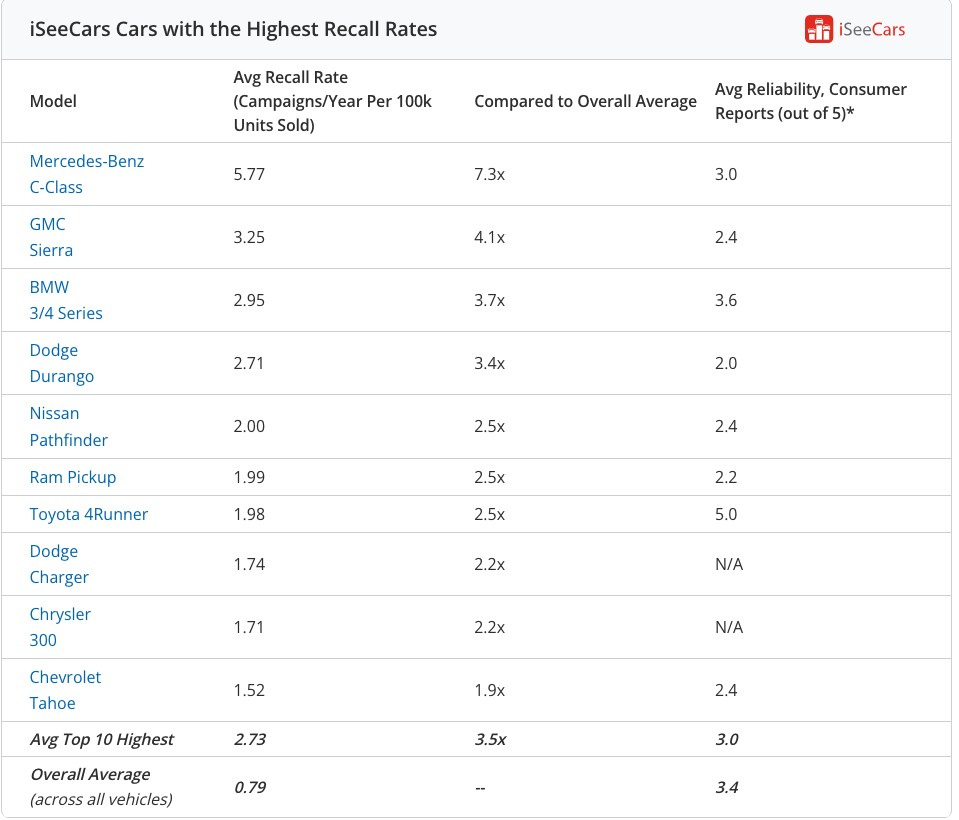959x820 pixels.
Task: Open the Chrysler 300 link
Action: (x=60, y=627)
